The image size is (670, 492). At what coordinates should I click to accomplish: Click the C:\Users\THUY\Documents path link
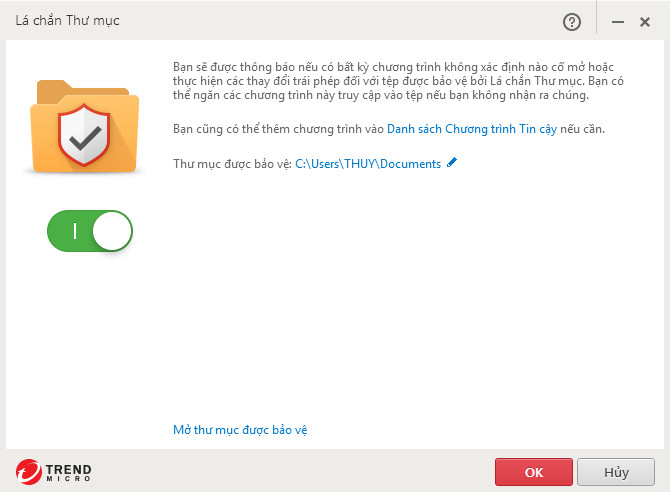368,164
